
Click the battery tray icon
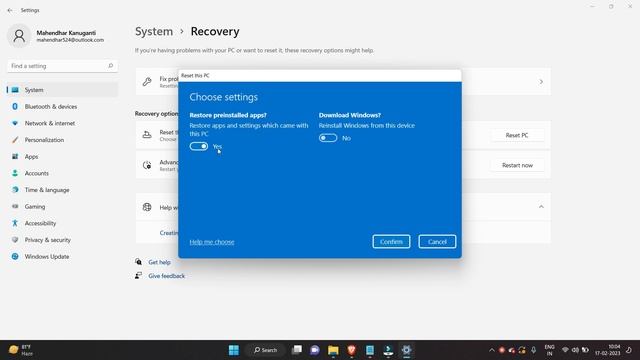coord(585,350)
